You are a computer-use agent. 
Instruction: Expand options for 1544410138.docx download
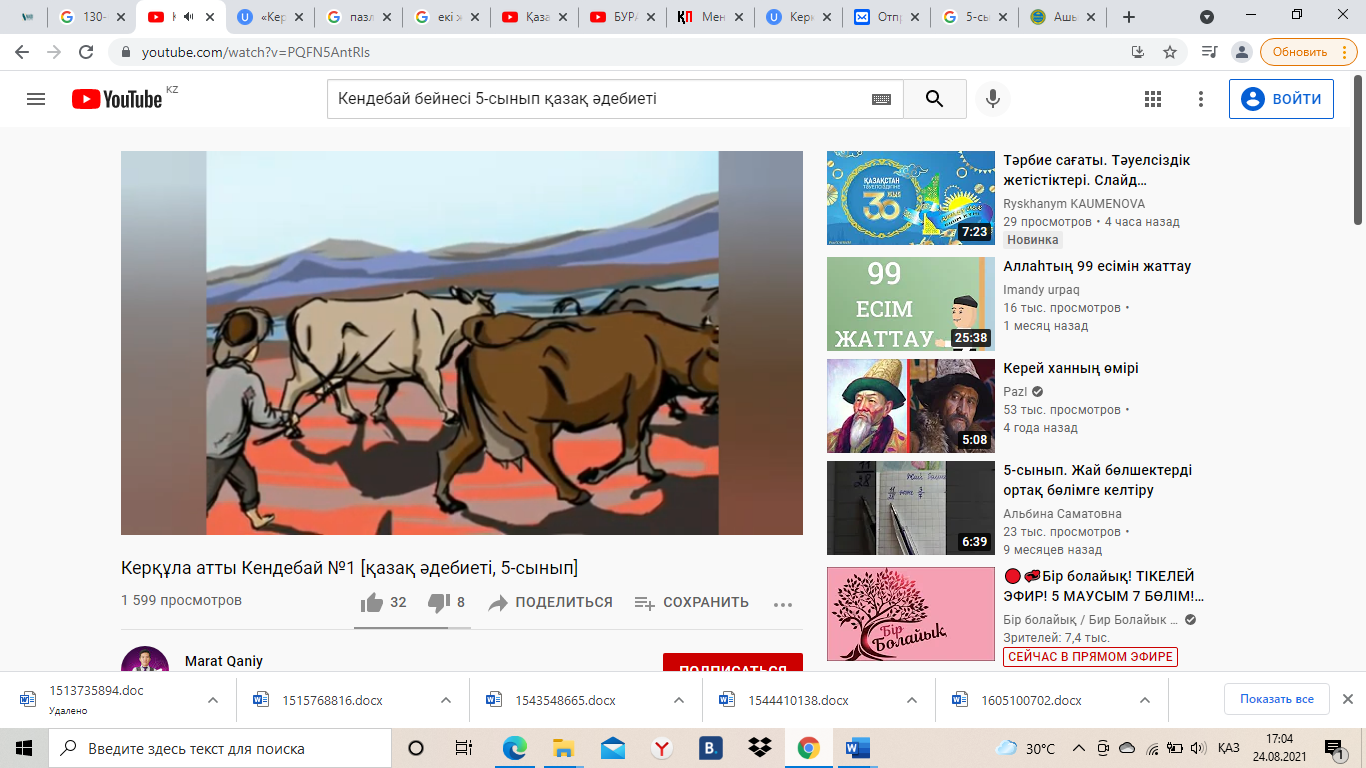(912, 700)
